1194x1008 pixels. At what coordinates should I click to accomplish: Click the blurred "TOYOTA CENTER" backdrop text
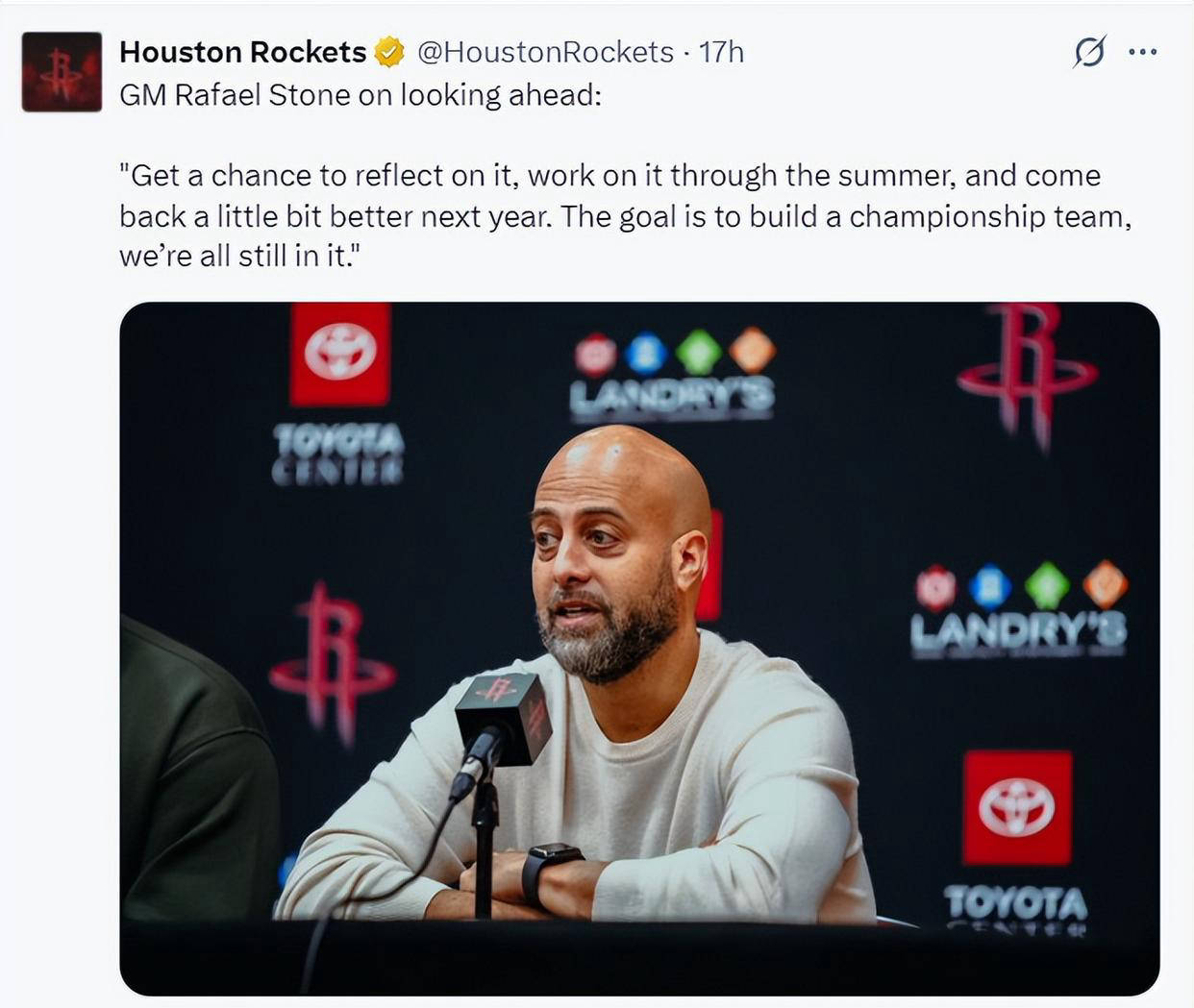[x=338, y=454]
